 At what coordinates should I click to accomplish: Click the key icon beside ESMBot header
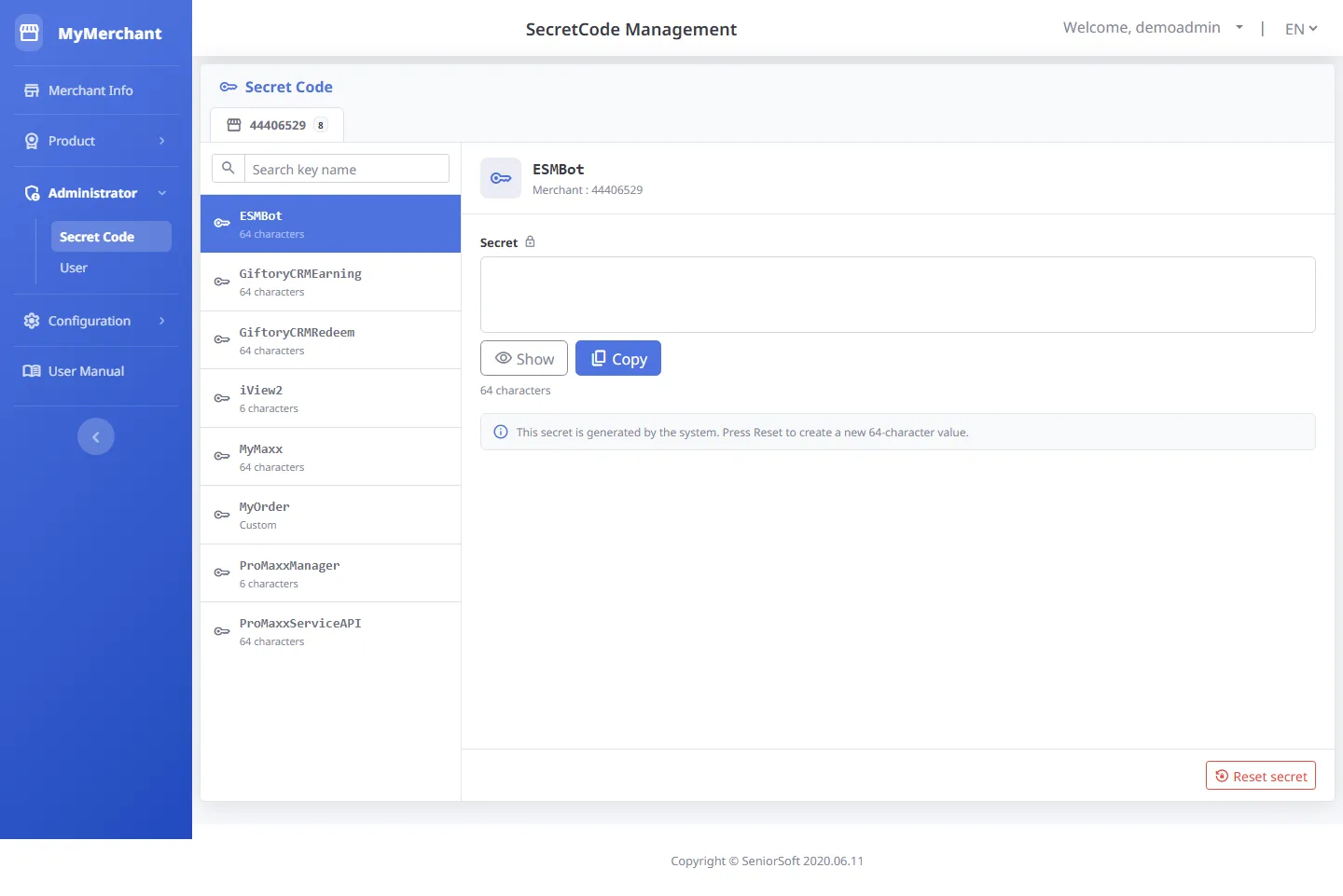point(501,178)
